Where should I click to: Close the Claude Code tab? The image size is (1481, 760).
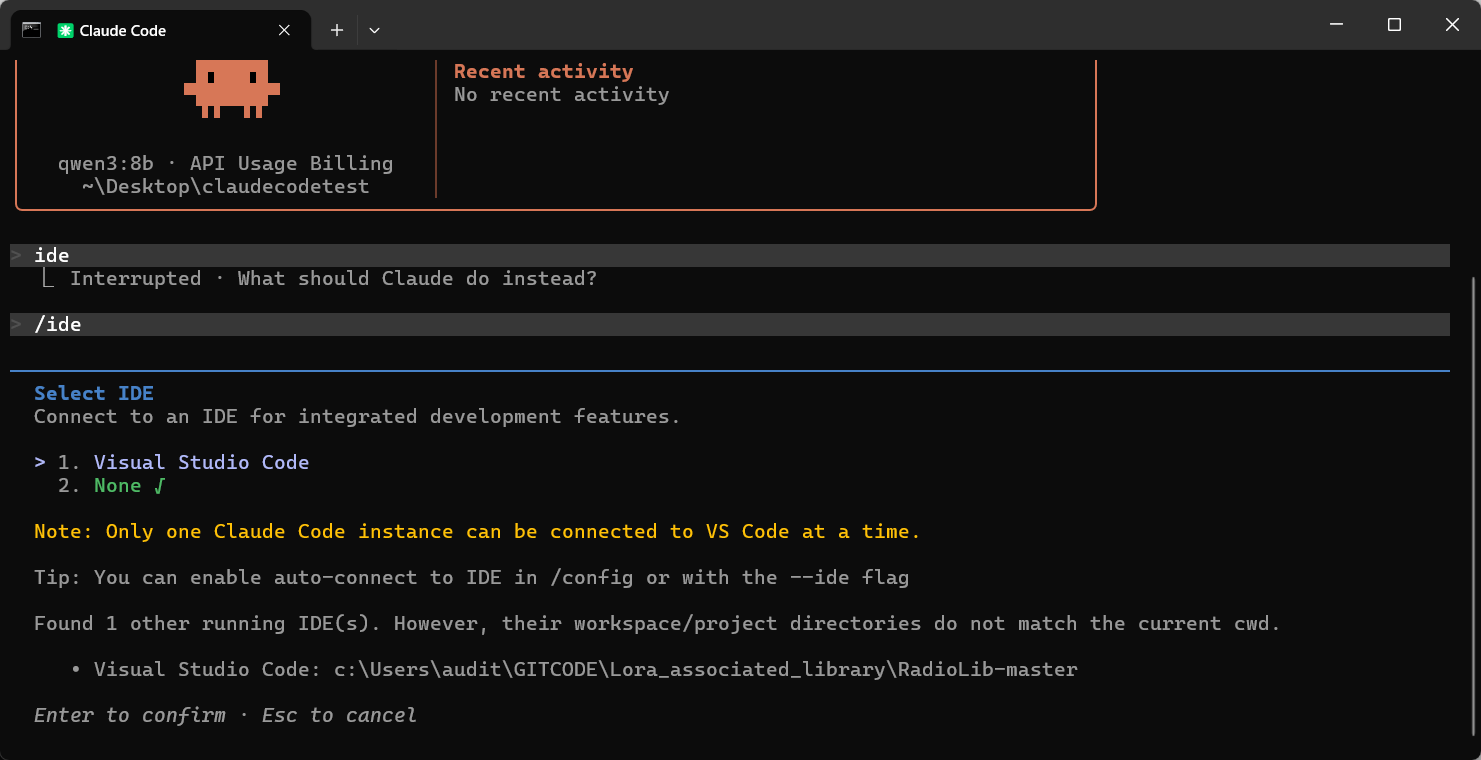[285, 30]
